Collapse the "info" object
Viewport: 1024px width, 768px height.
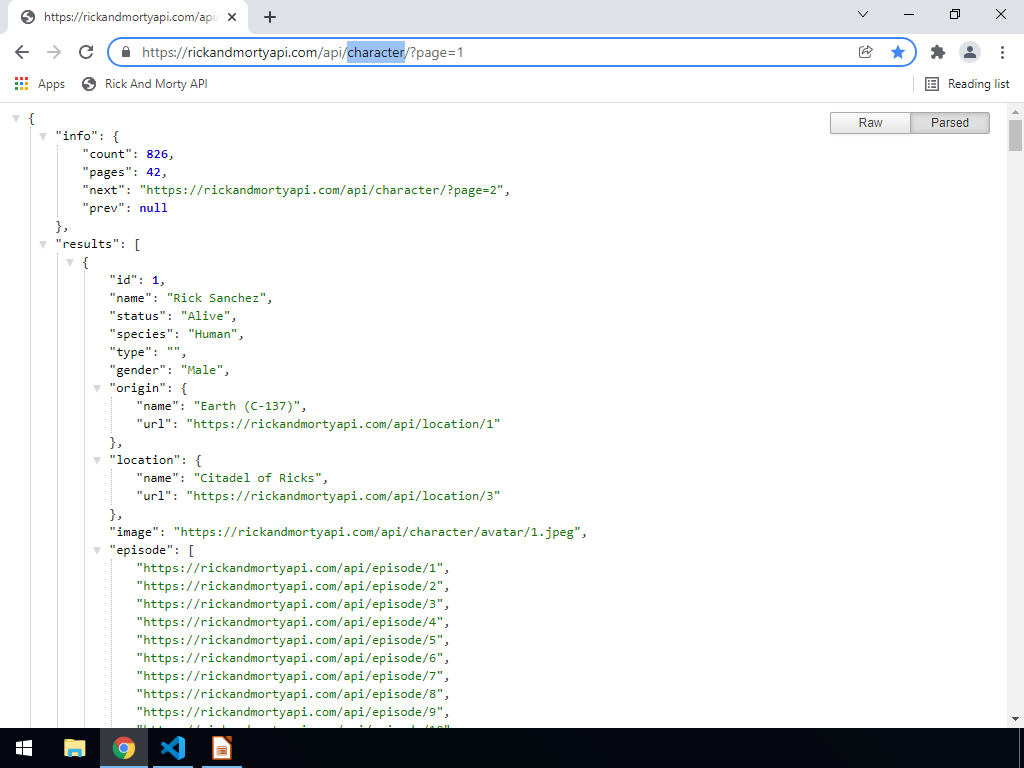pos(43,136)
